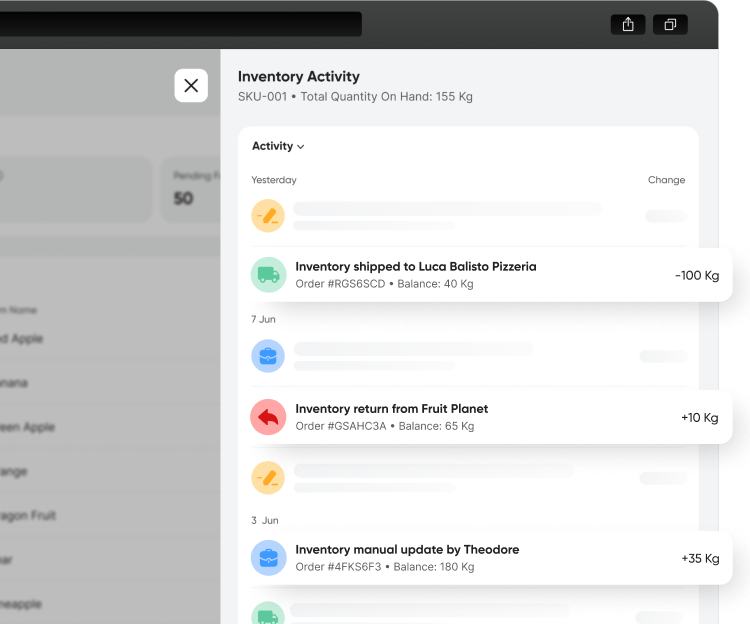Screen dimensions: 750x624
Task: Click the Pending card showing 50
Action: point(190,188)
